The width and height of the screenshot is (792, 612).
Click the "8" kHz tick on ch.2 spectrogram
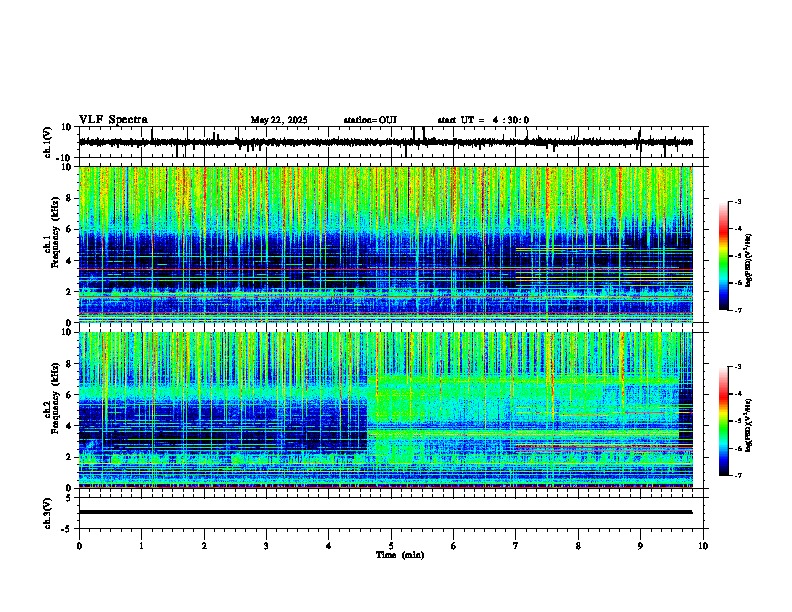coord(70,364)
